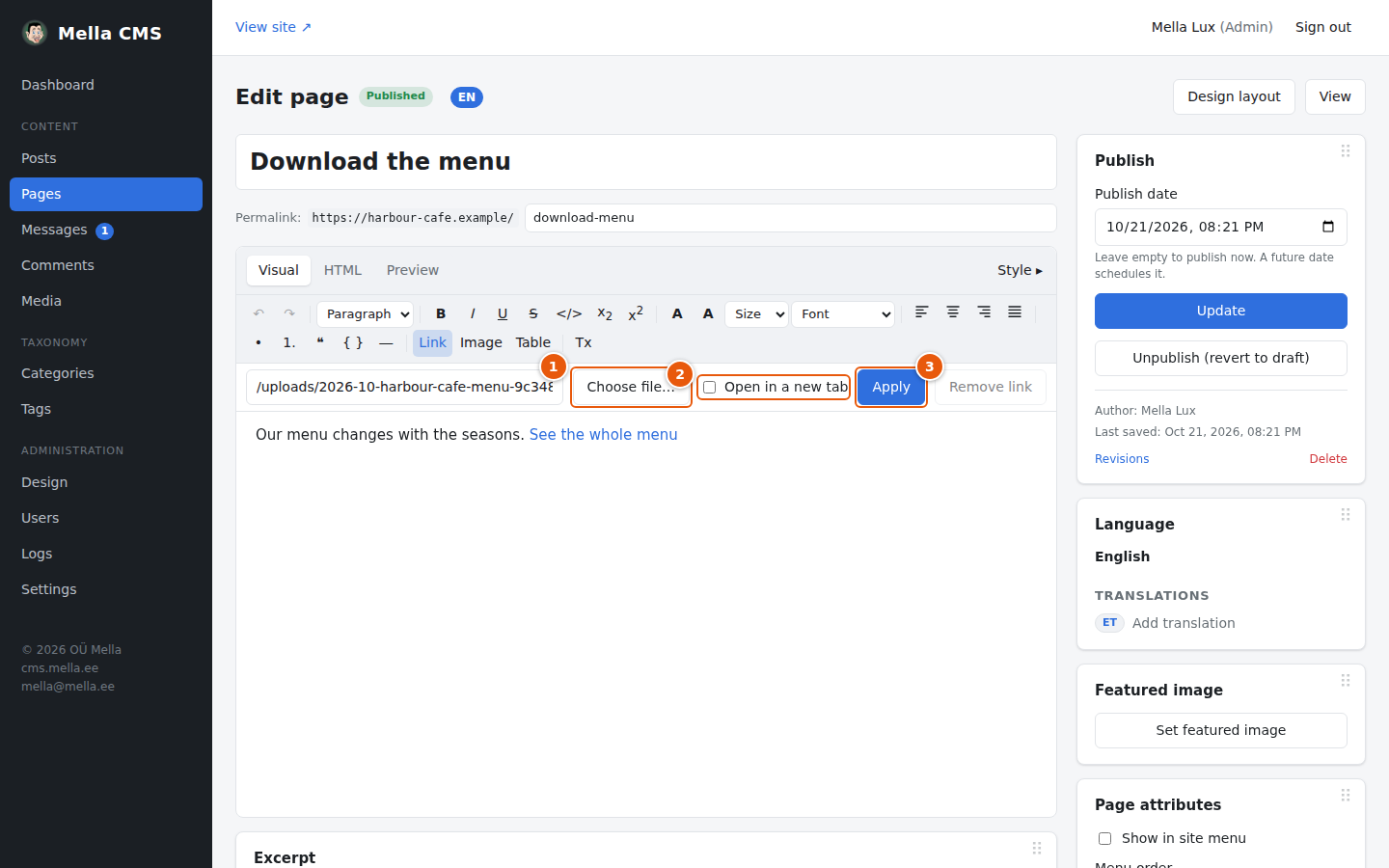
Task: Redo the last edit
Action: pyautogui.click(x=289, y=313)
